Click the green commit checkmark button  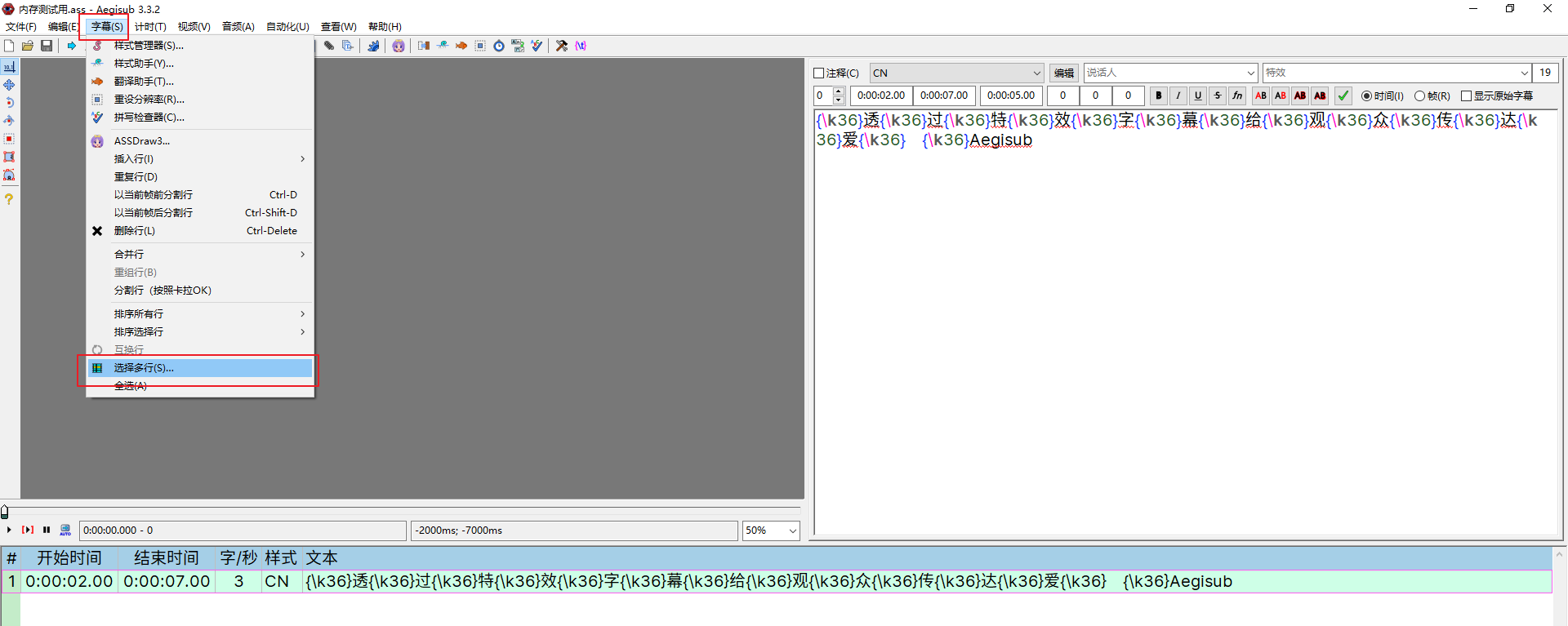1343,95
